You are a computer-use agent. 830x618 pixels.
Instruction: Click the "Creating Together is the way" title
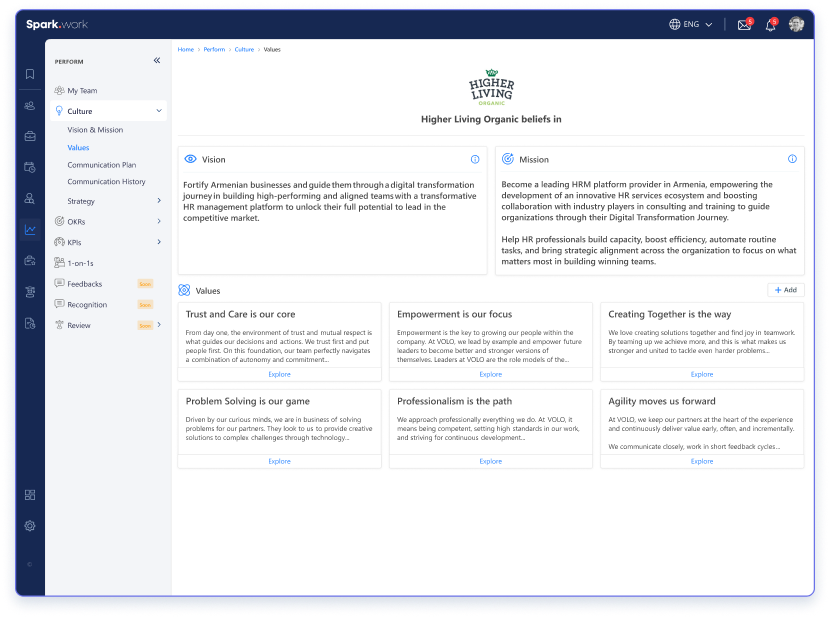(670, 314)
